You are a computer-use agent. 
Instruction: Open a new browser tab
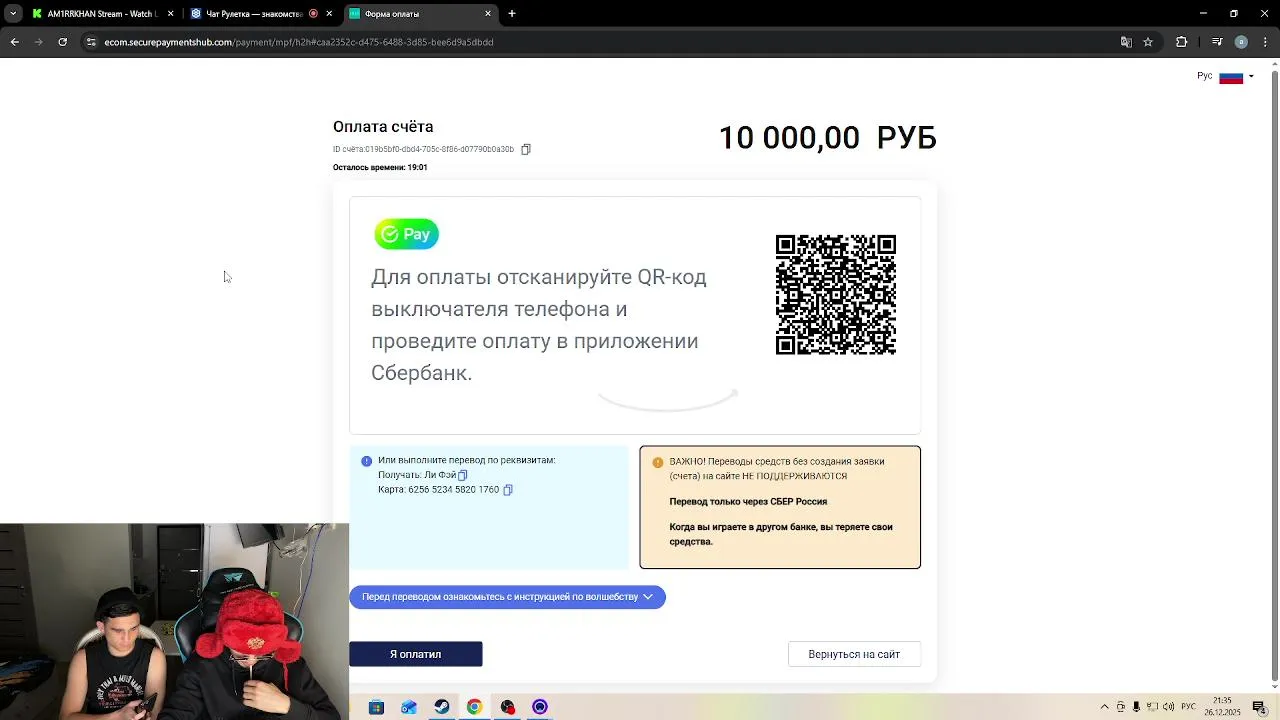point(512,14)
